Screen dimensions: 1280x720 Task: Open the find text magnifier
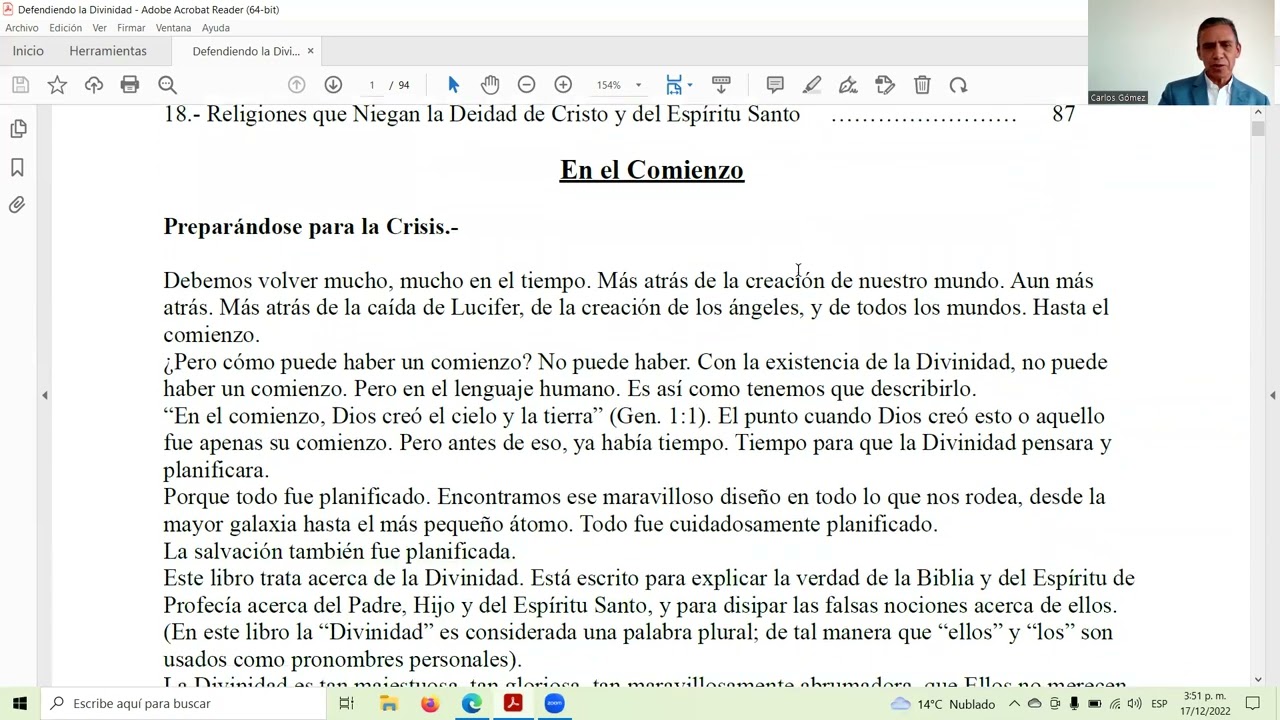pyautogui.click(x=167, y=85)
